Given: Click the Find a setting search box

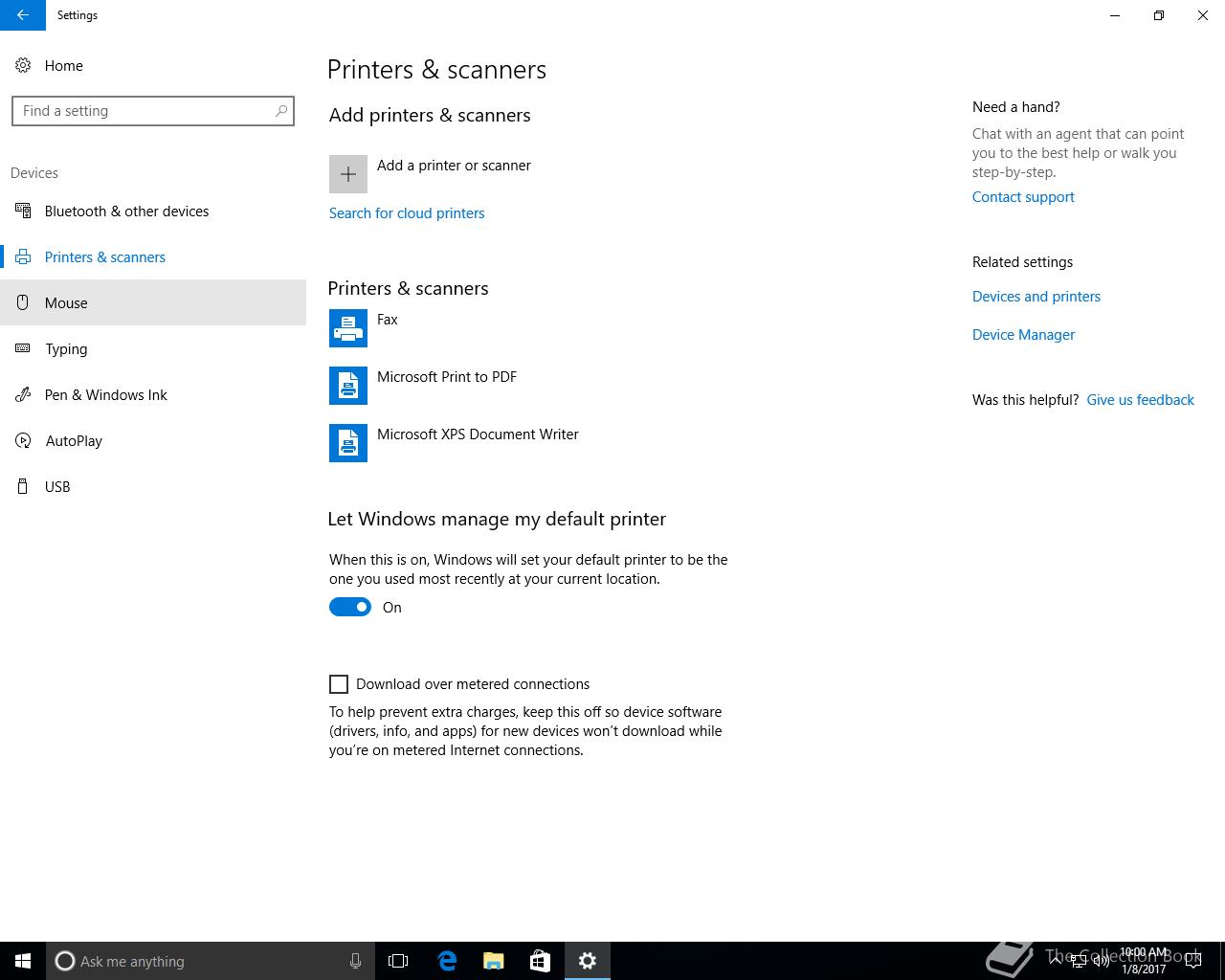Looking at the screenshot, I should click(153, 111).
